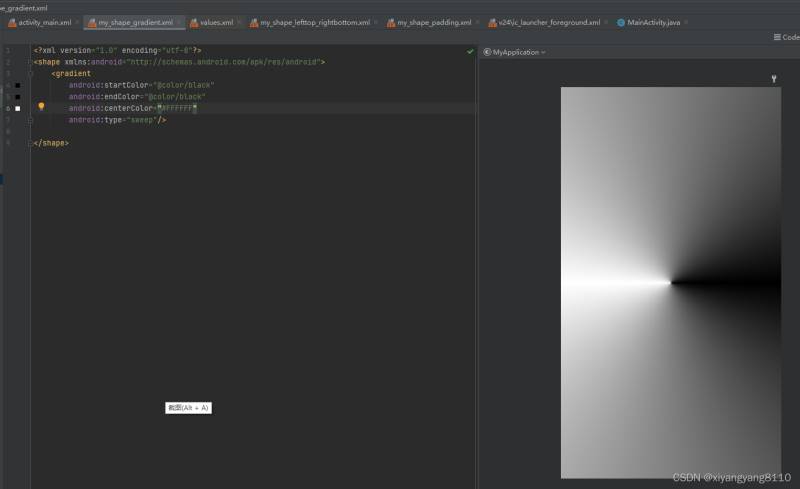Image resolution: width=800 pixels, height=489 pixels.
Task: Click the android:type "sweep" value
Action: coord(142,120)
